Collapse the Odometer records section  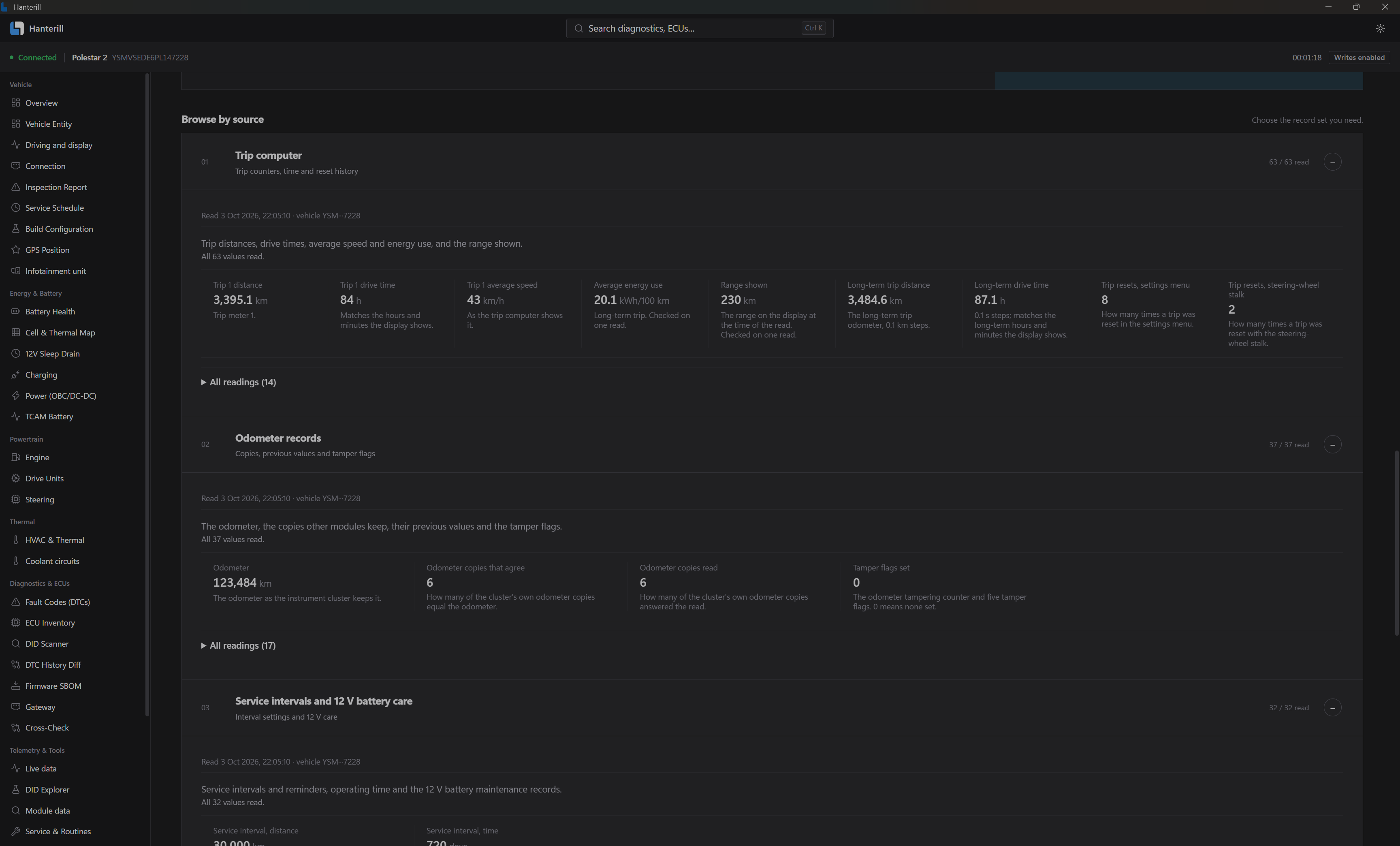coord(1332,444)
